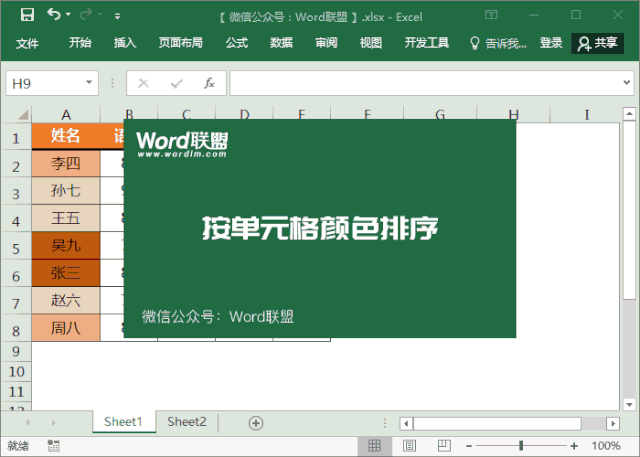Switch to Sheet1 tab
Image resolution: width=640 pixels, height=457 pixels.
point(123,422)
